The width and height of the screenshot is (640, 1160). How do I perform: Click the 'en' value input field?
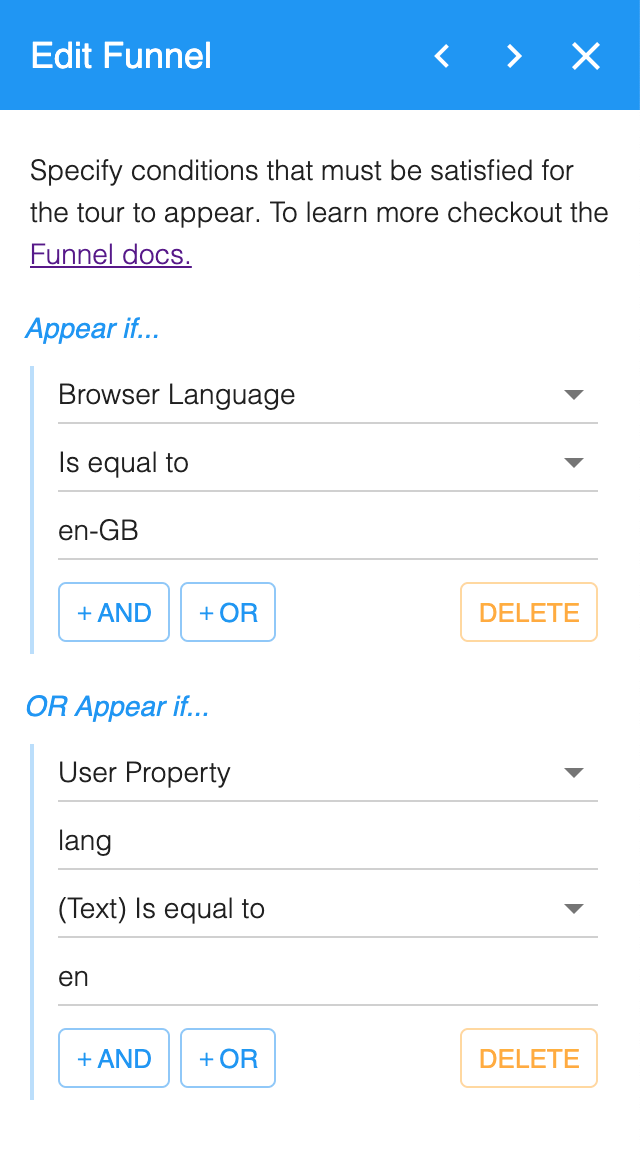click(x=328, y=977)
